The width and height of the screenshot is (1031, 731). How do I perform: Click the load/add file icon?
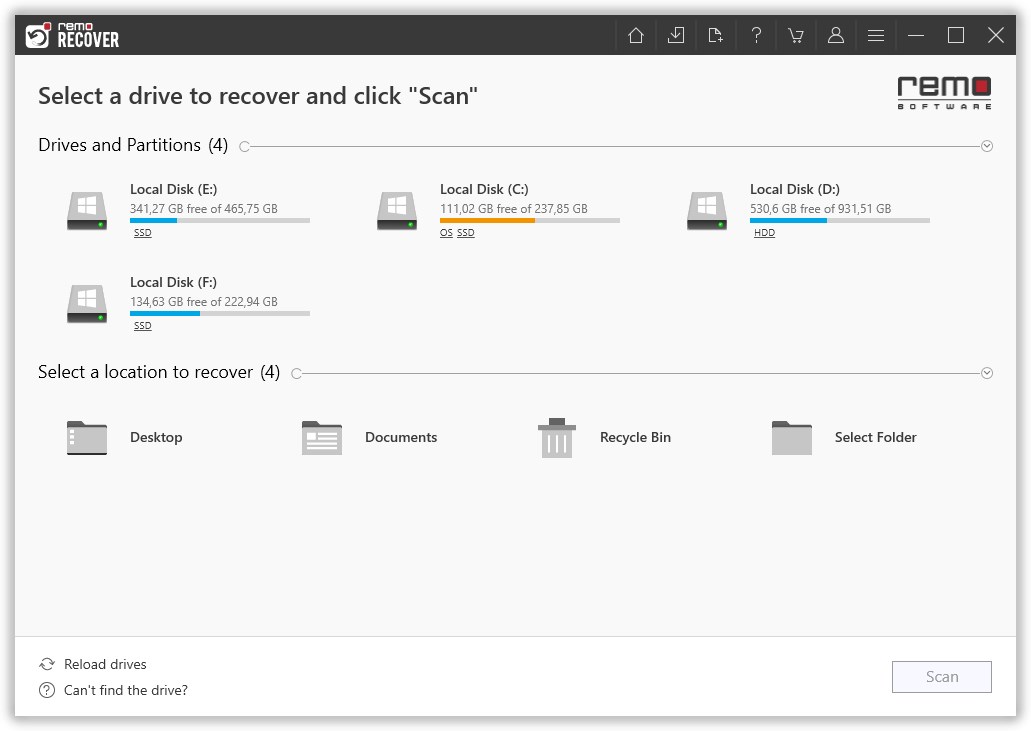[x=716, y=36]
